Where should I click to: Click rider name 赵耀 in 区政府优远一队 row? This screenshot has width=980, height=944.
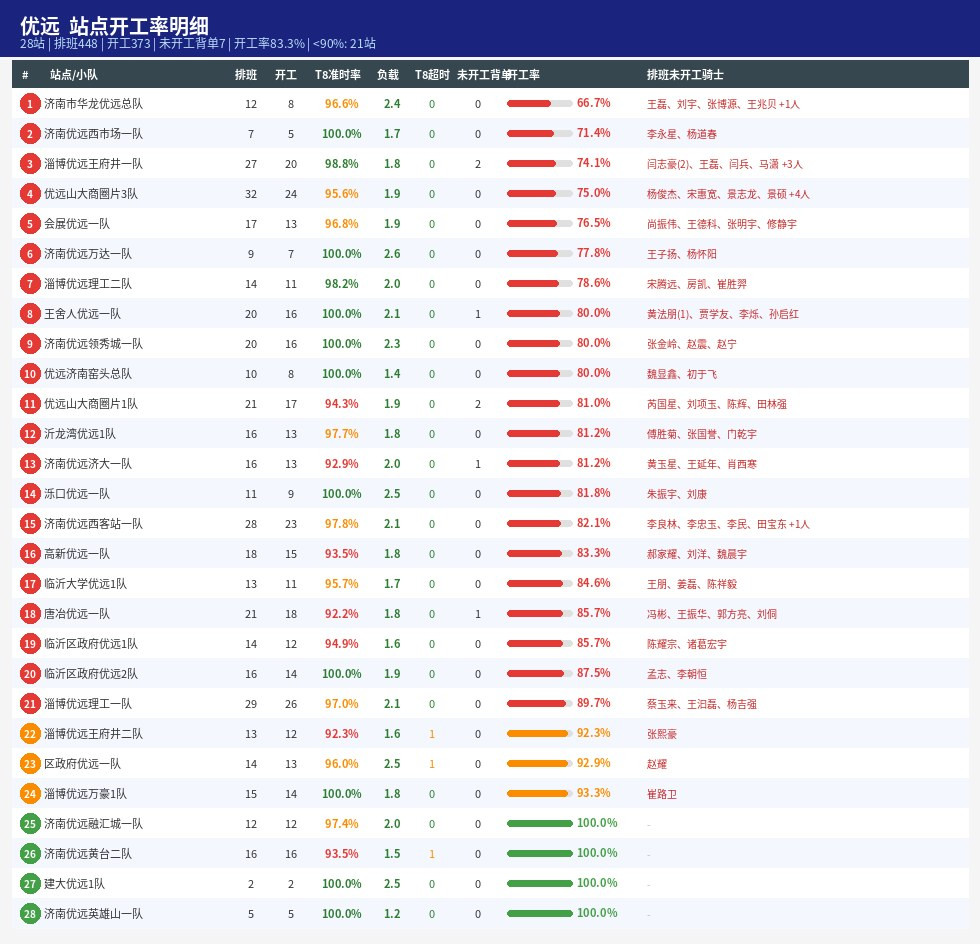point(656,764)
